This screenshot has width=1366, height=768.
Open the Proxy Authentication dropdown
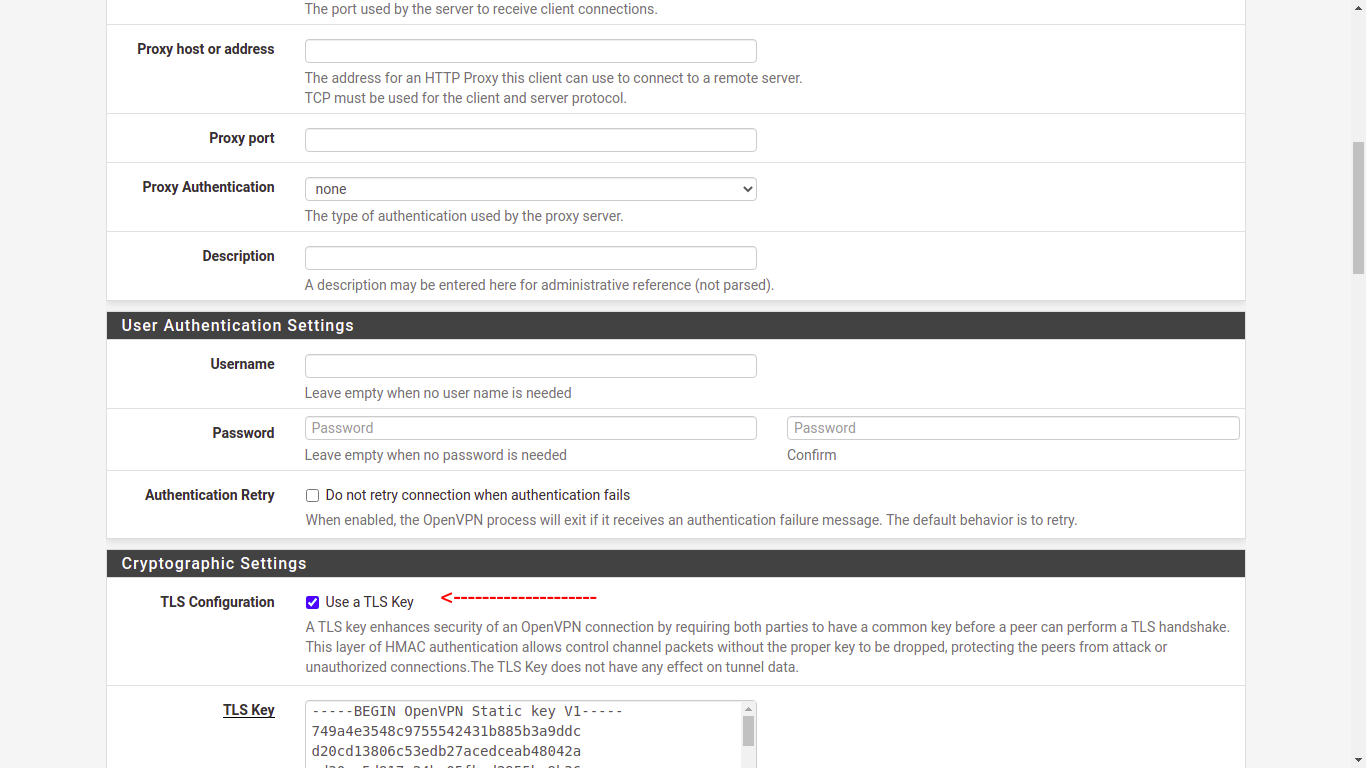click(x=530, y=189)
